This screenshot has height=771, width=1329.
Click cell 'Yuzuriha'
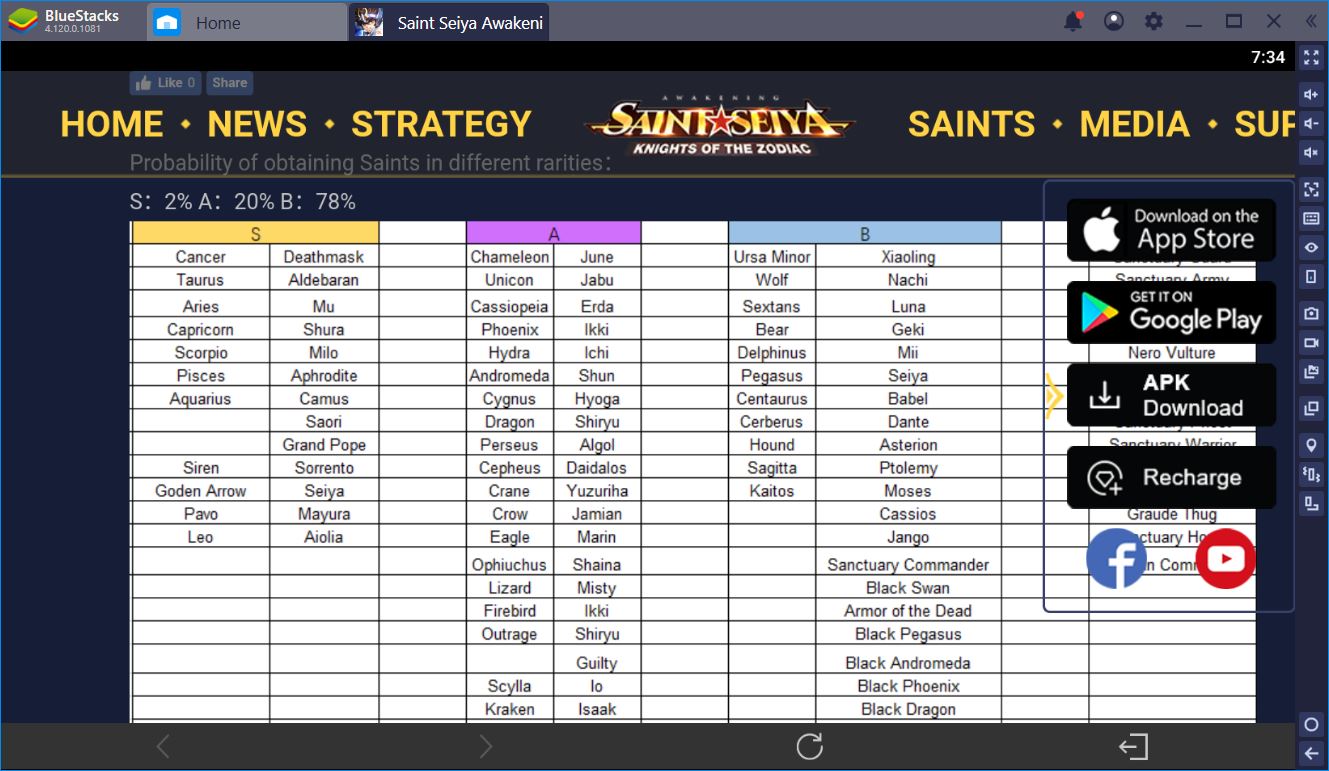597,491
